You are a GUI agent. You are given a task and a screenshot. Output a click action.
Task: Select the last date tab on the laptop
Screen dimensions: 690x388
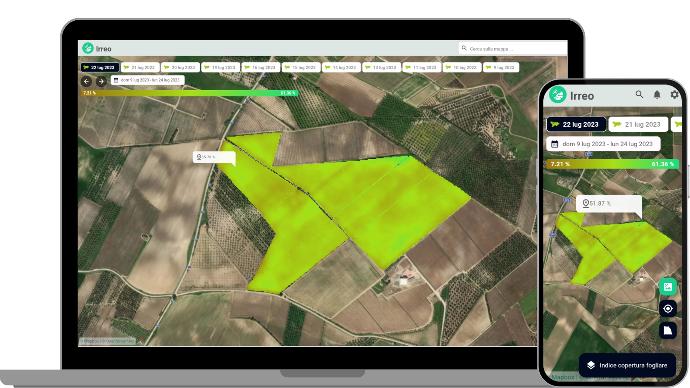(501, 67)
